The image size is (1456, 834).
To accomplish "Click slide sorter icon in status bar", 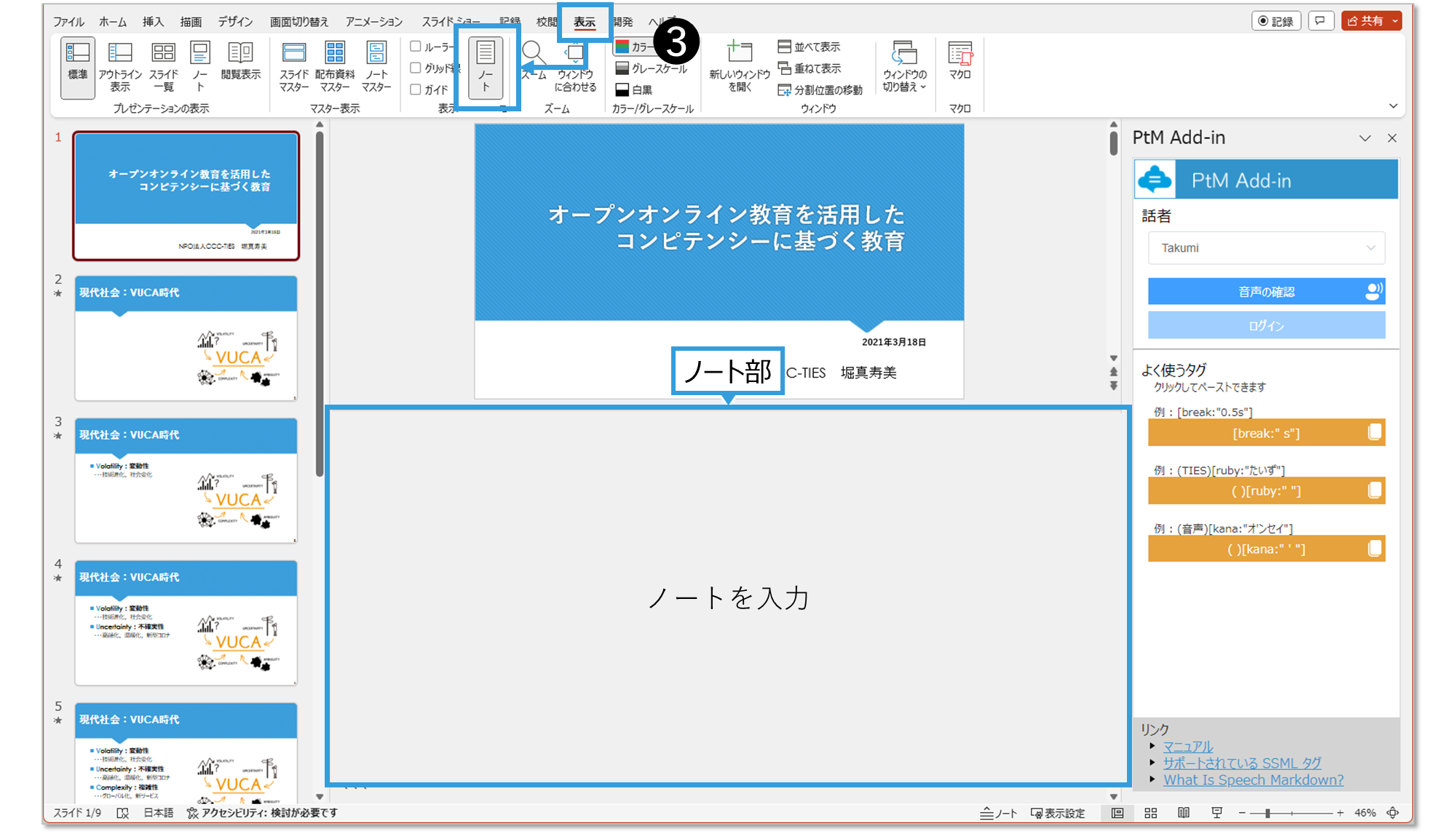I will [x=1151, y=813].
